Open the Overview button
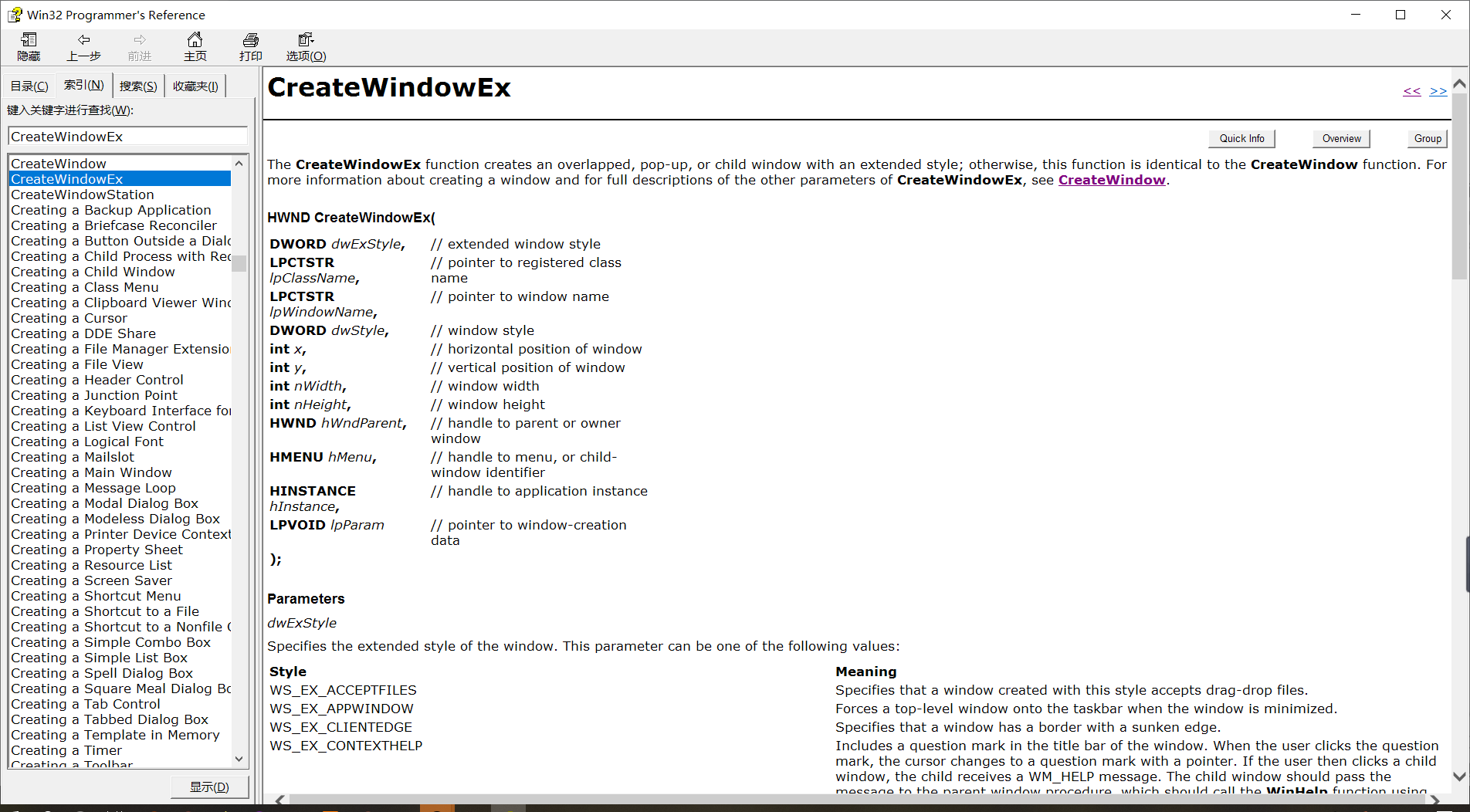 point(1341,139)
